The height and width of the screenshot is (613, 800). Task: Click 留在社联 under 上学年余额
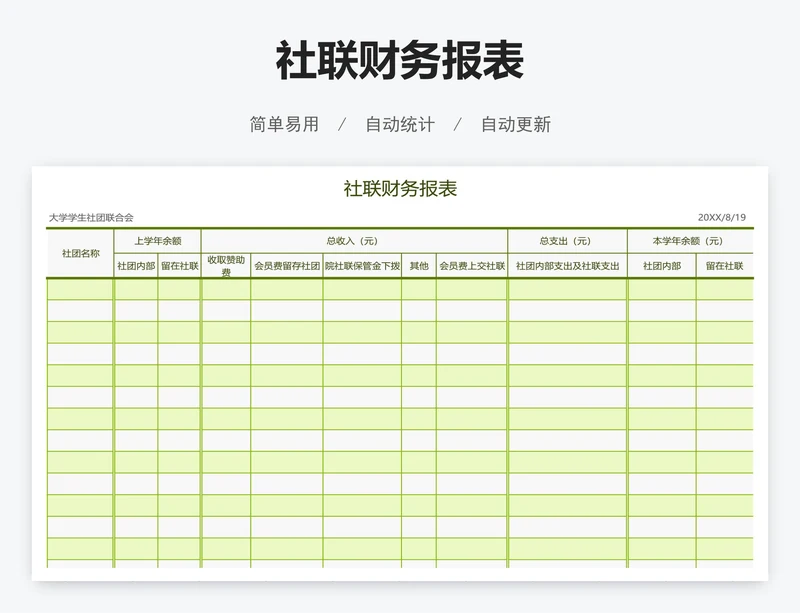coord(180,266)
